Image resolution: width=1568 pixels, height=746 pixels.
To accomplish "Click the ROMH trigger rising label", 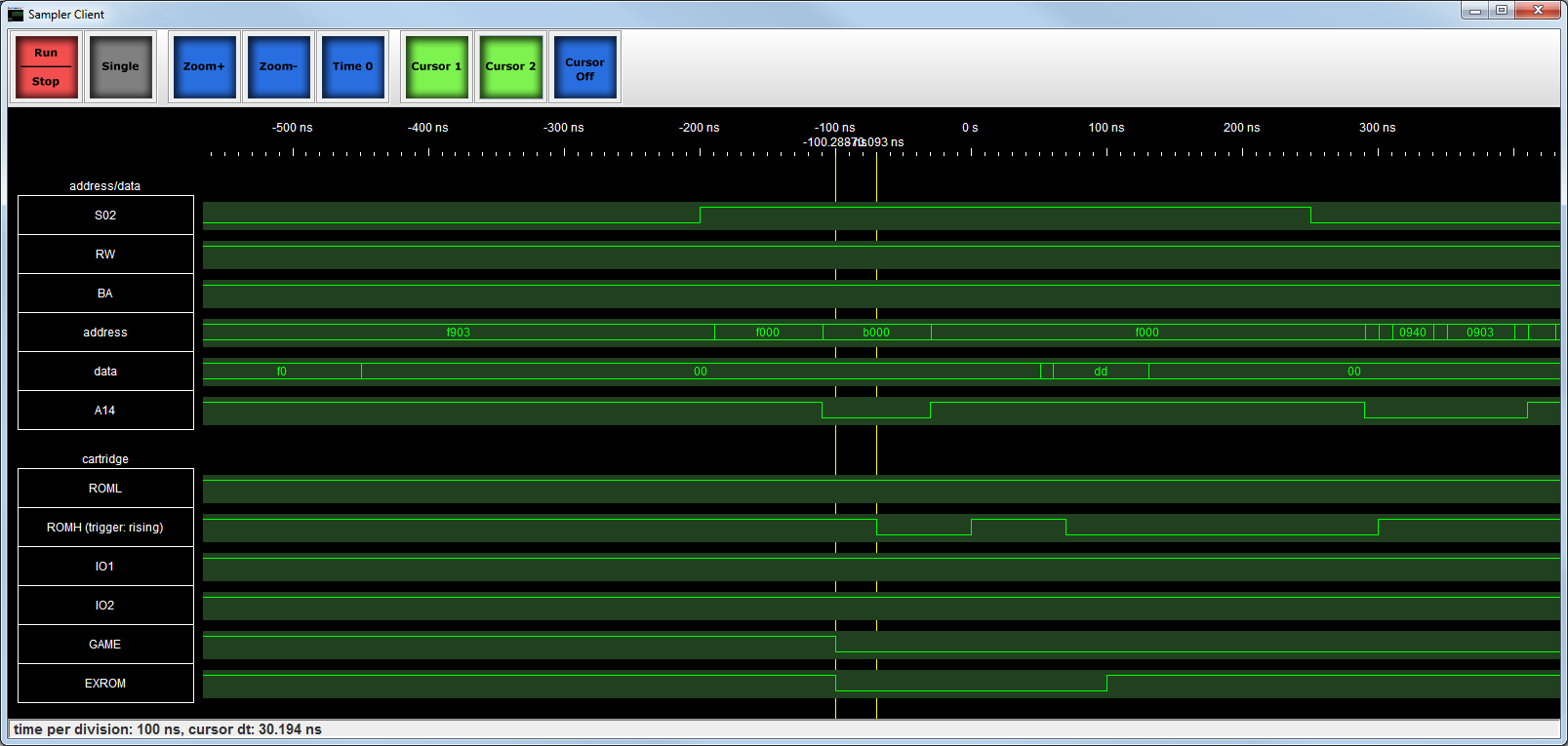I will [x=105, y=528].
